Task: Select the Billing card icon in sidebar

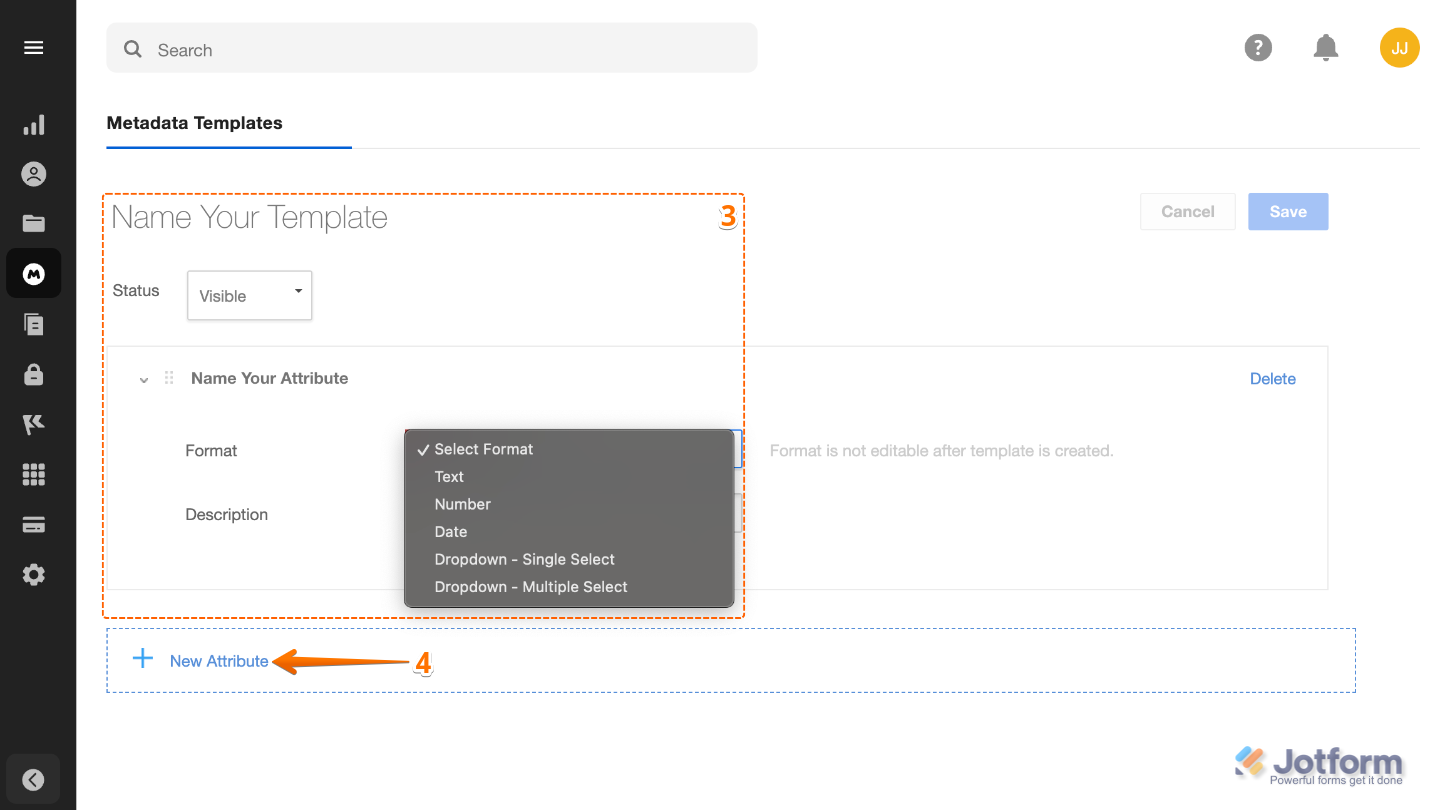Action: point(33,524)
